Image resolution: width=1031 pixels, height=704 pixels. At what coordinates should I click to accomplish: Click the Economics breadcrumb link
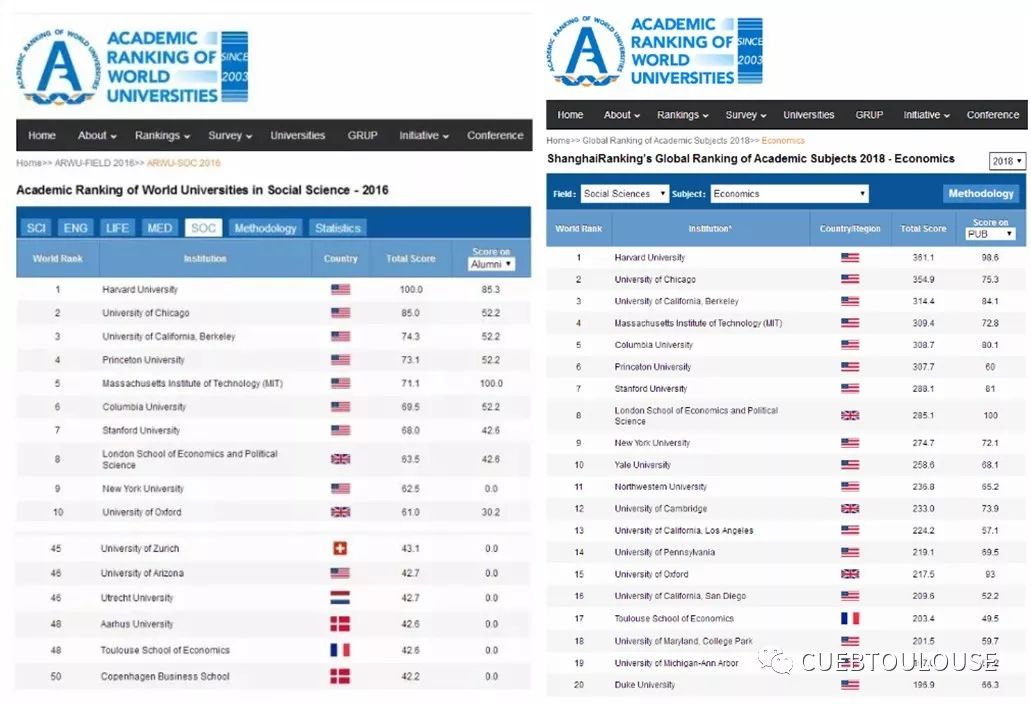point(783,141)
